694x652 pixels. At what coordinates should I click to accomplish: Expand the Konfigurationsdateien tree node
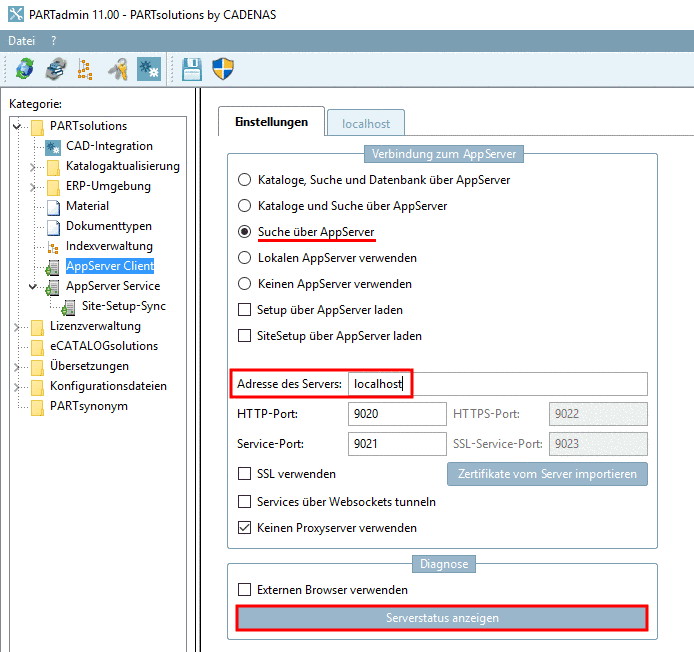coord(16,387)
